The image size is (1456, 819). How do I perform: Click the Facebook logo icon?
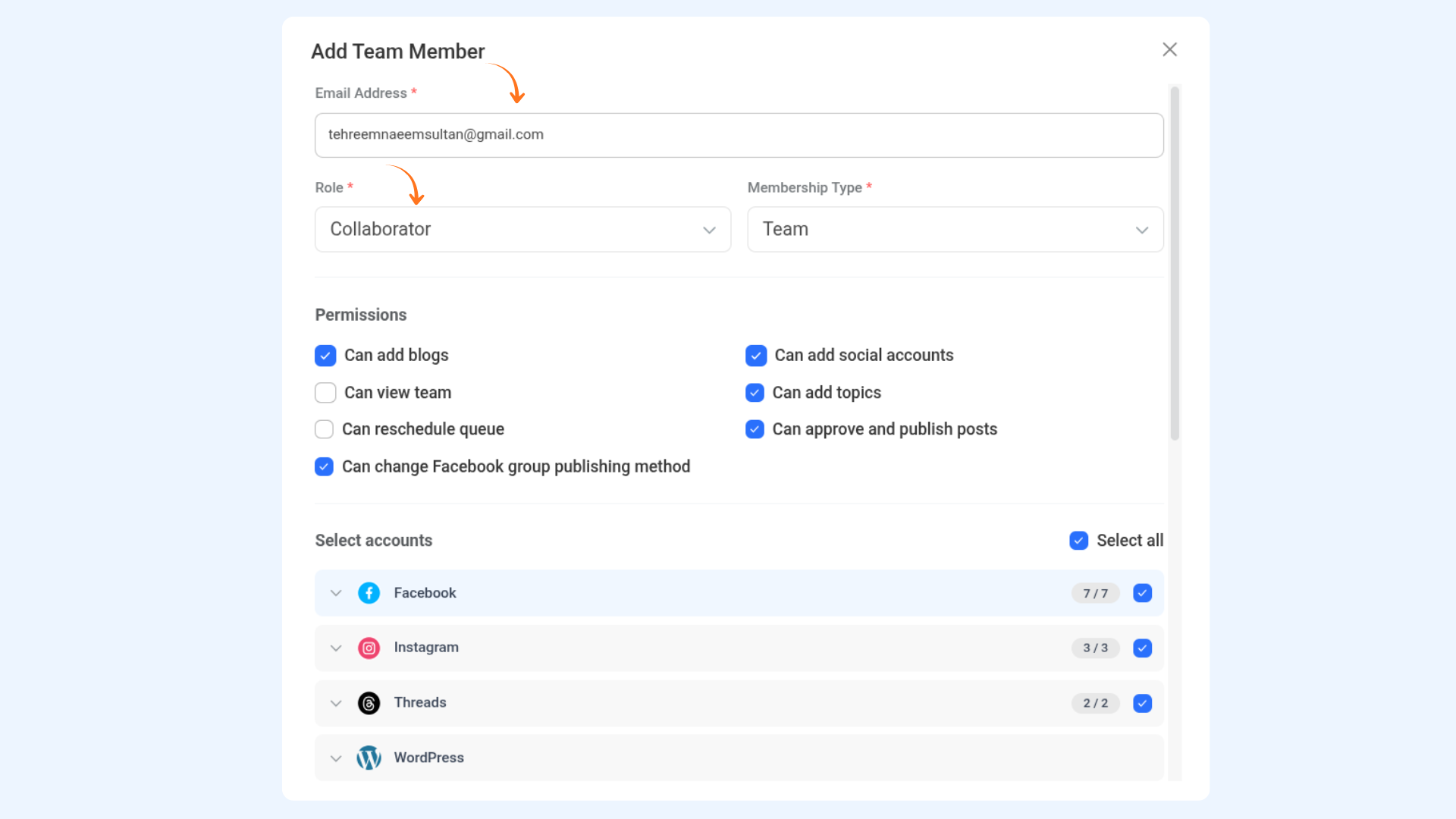coord(369,593)
